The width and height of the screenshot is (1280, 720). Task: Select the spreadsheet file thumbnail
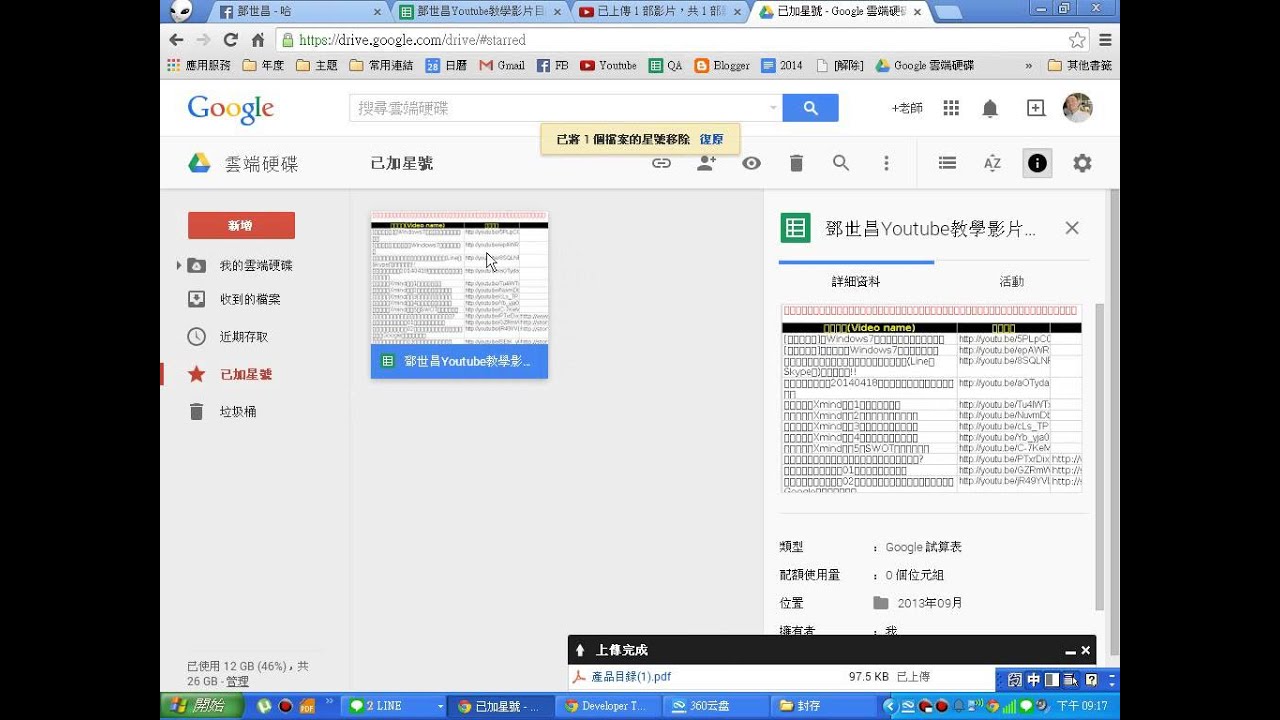(459, 294)
